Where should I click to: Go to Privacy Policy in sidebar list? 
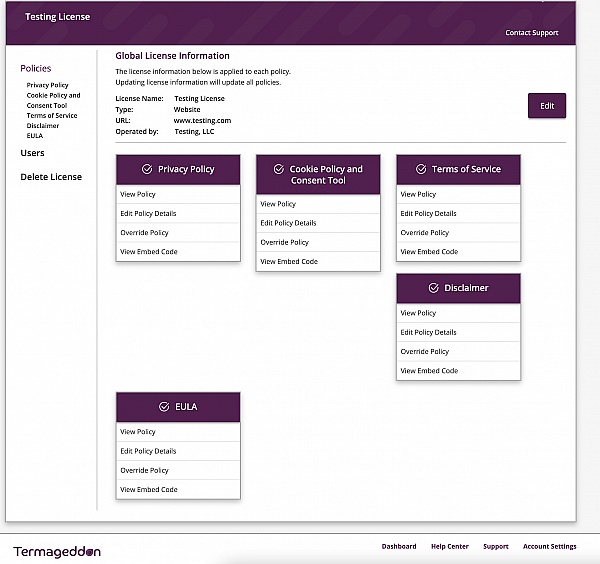tap(48, 85)
